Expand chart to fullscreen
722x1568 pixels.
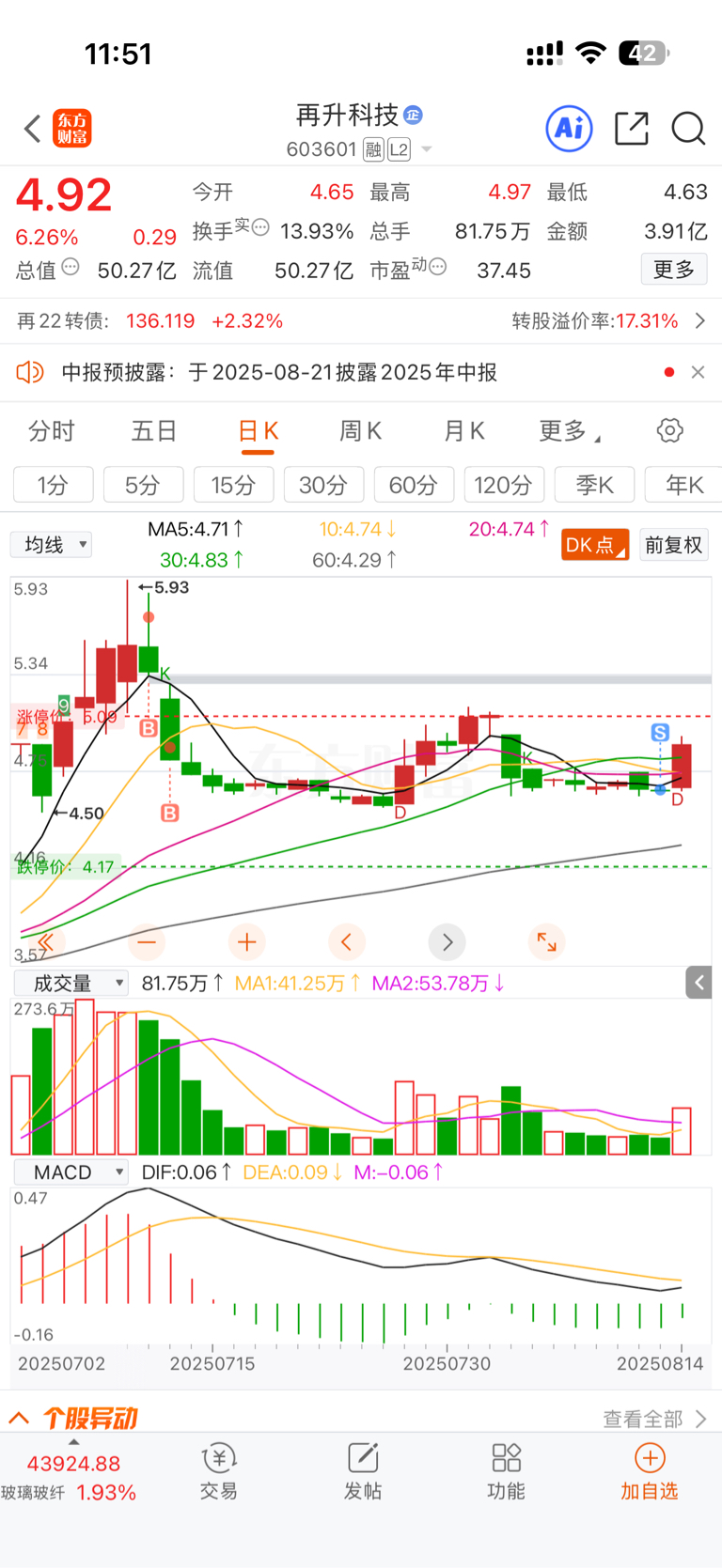pos(547,941)
